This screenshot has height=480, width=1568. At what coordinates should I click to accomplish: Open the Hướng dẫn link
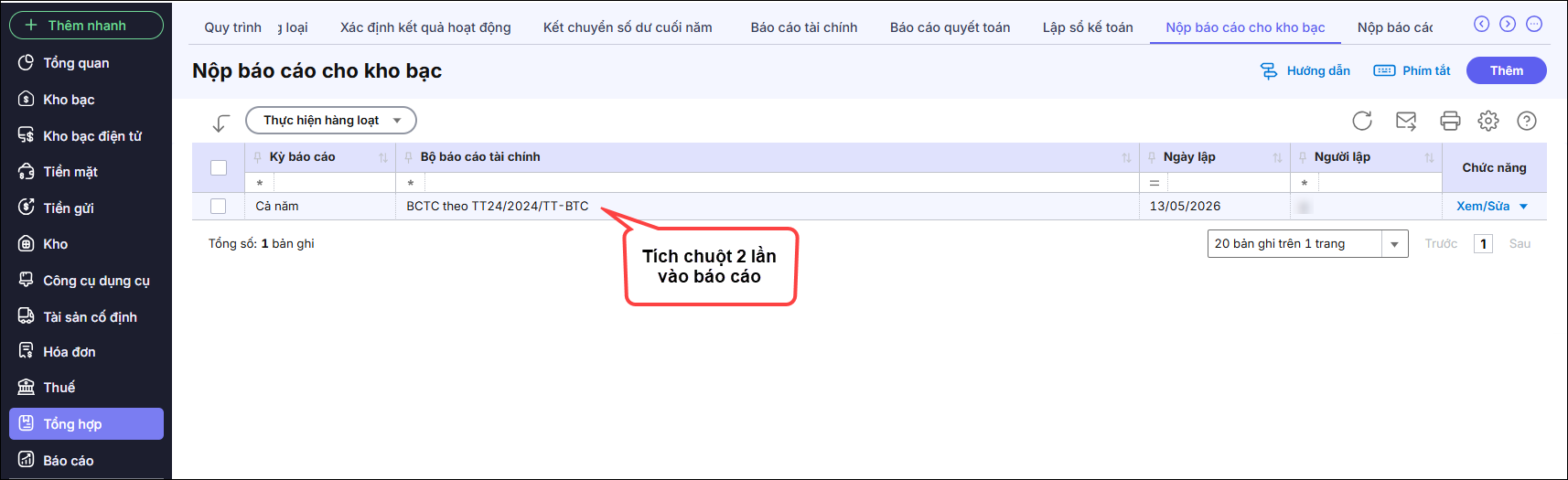[1305, 70]
